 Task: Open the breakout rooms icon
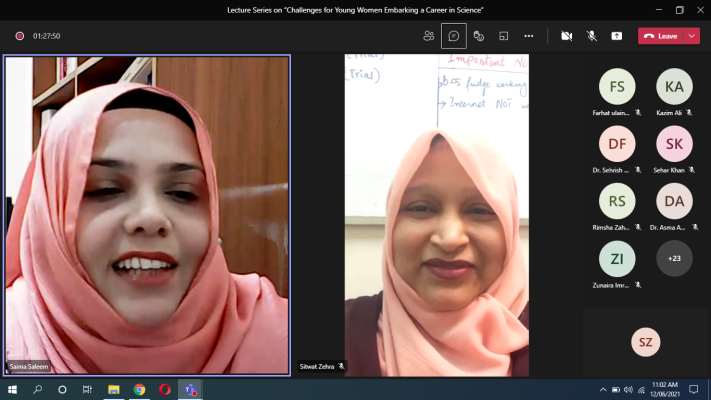[504, 36]
